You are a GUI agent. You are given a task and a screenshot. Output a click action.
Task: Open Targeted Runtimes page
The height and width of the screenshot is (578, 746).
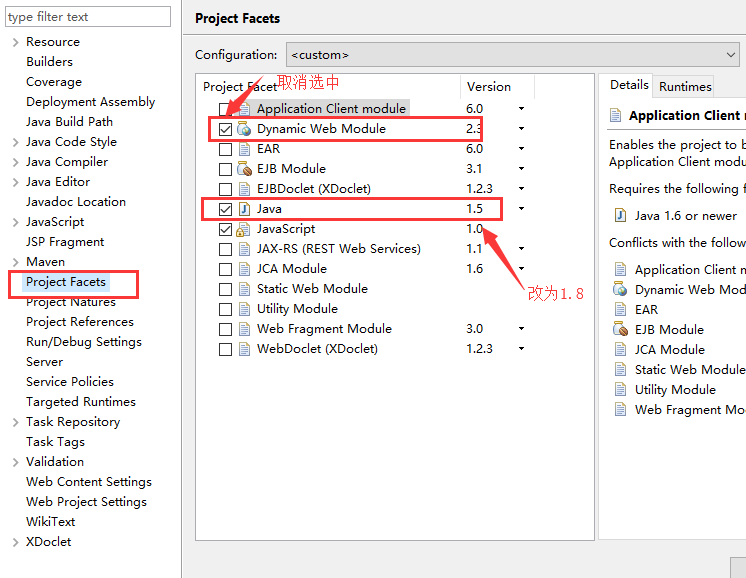coord(81,402)
